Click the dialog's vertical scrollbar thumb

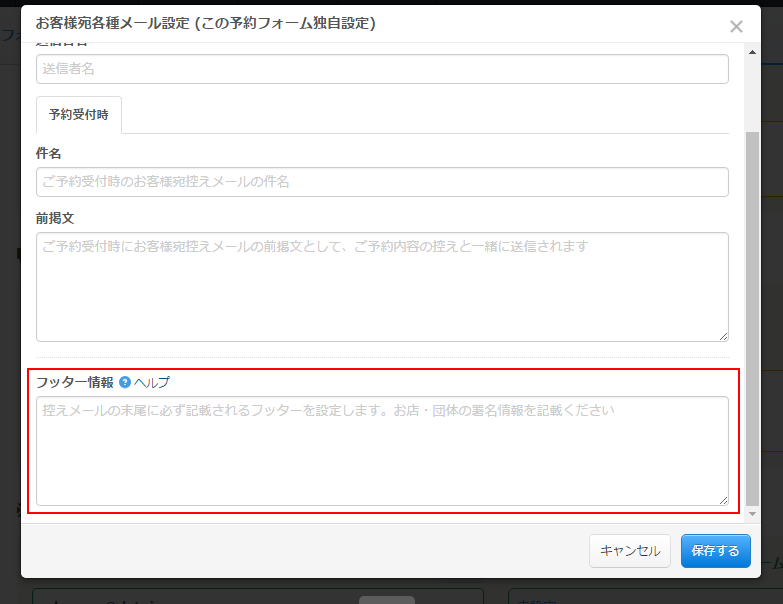[x=752, y=320]
